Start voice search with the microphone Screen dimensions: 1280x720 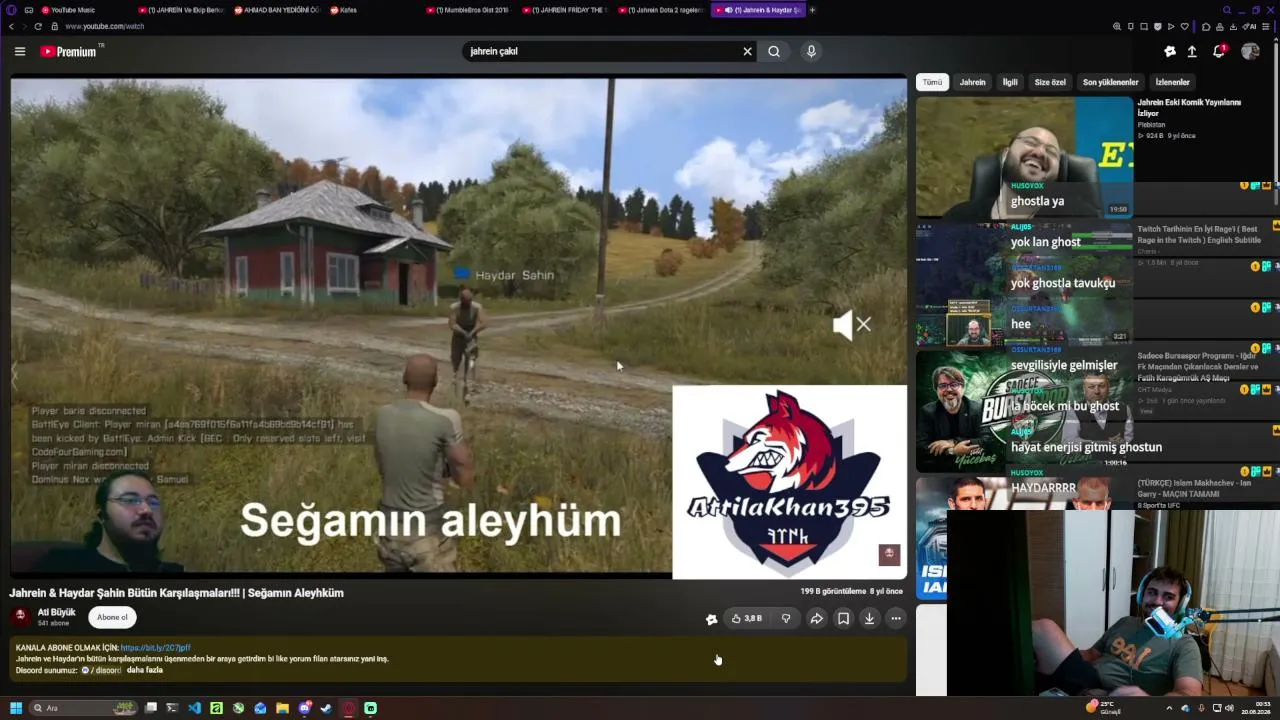(811, 51)
